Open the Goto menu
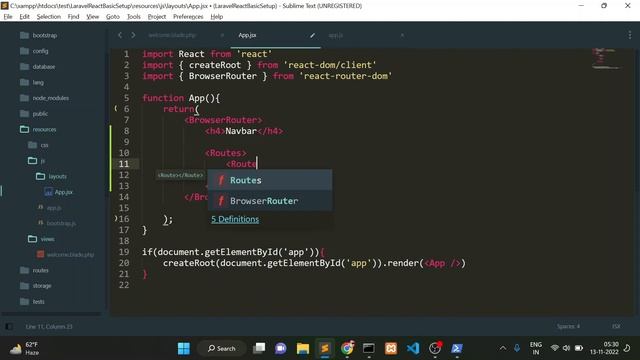Screen dimensions: 640x360 (x=113, y=17)
